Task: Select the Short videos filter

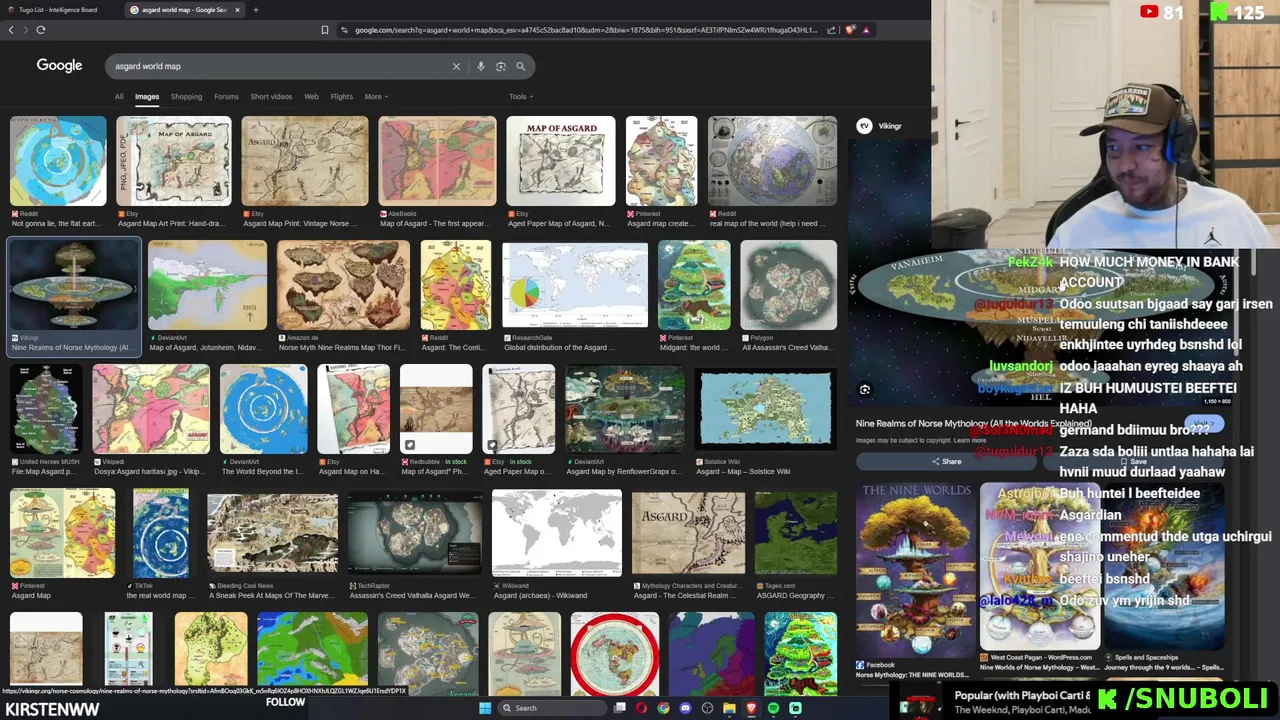Action: pos(271,97)
